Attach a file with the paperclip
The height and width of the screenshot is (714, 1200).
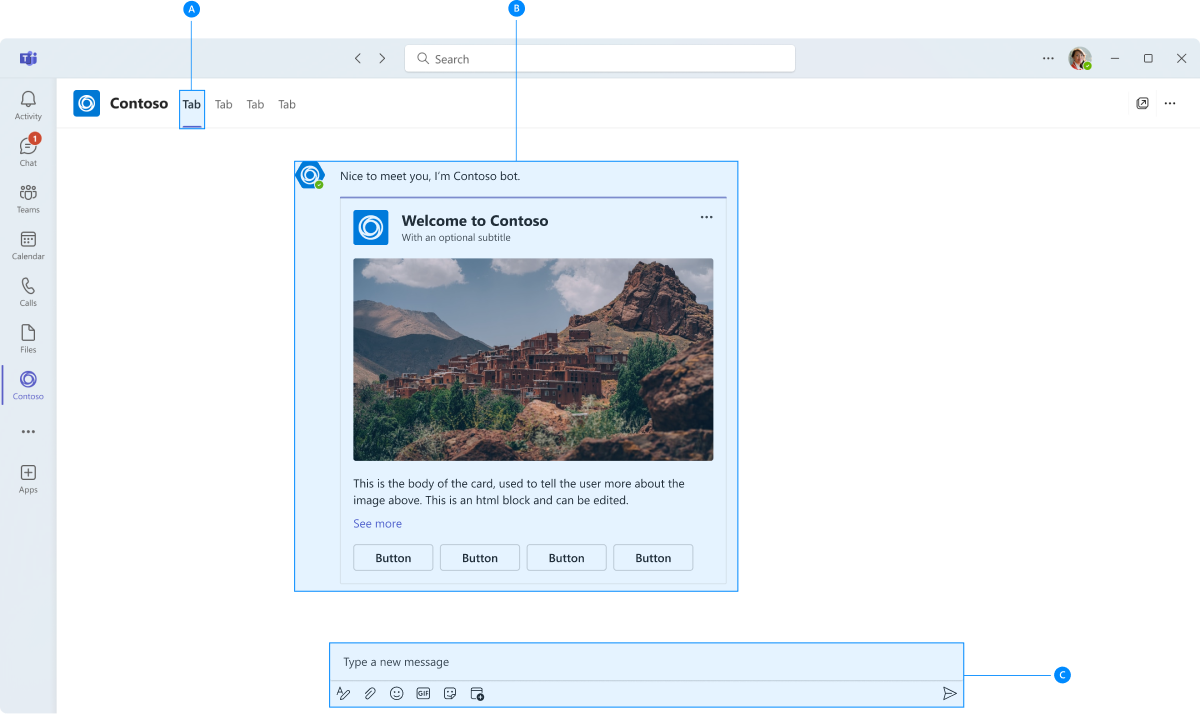(370, 693)
